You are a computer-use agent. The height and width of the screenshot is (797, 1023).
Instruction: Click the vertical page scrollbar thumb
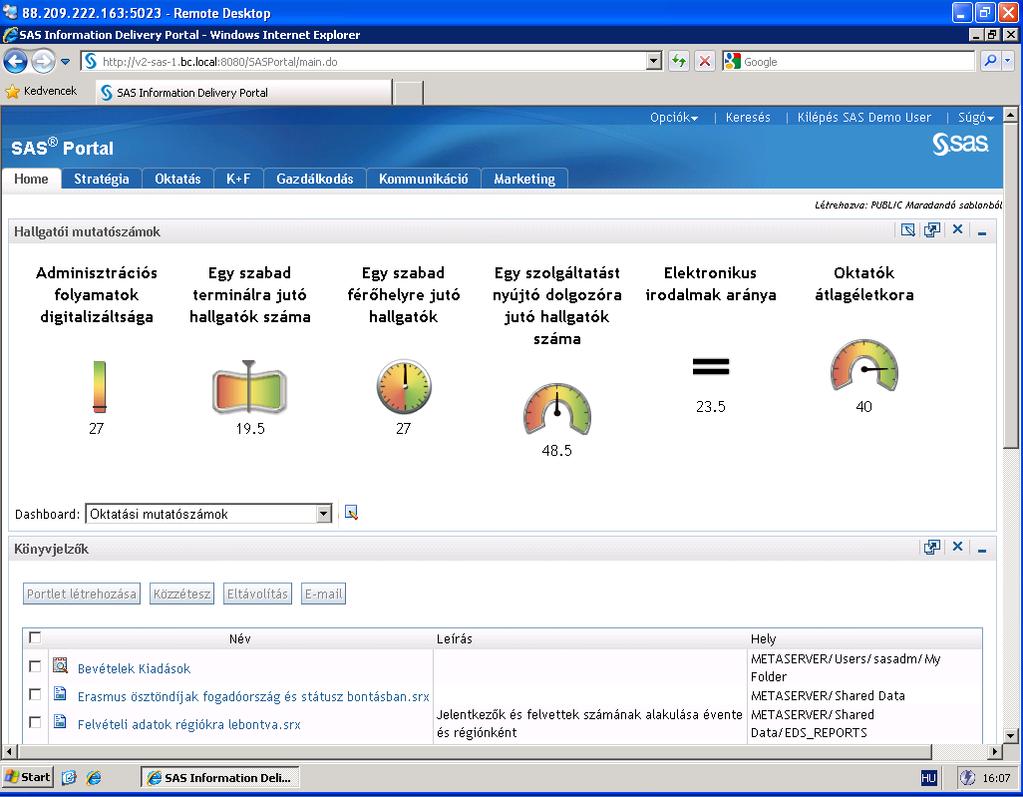click(x=1010, y=287)
